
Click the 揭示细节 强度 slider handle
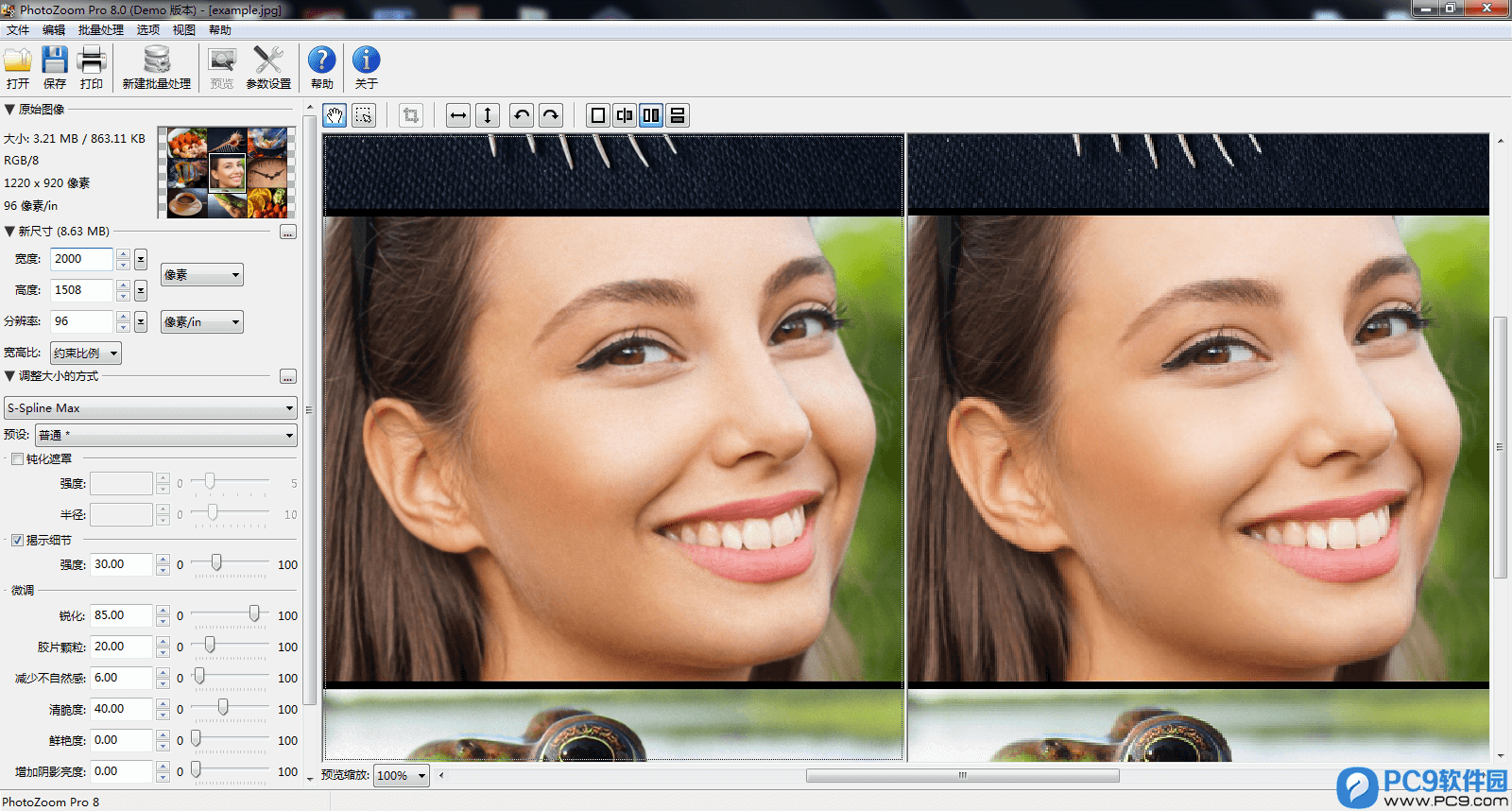coord(216,563)
